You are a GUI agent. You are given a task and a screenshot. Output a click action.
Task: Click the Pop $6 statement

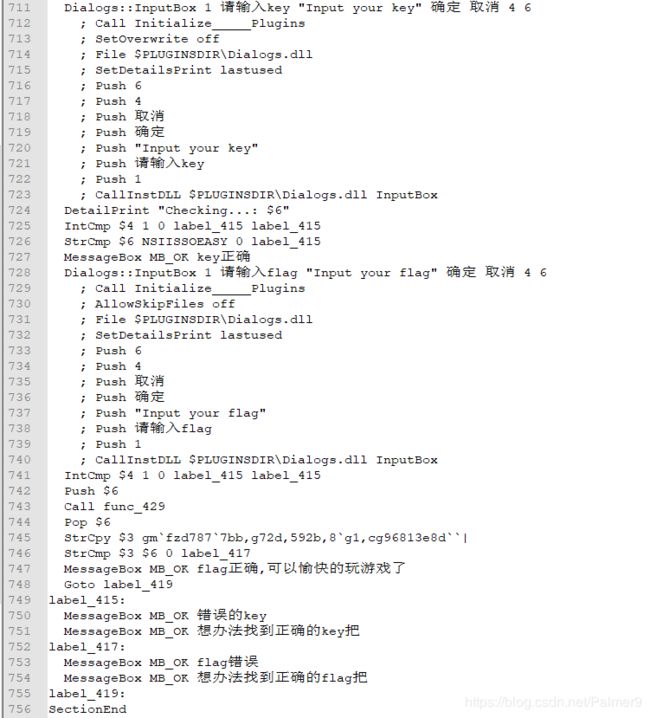point(87,522)
